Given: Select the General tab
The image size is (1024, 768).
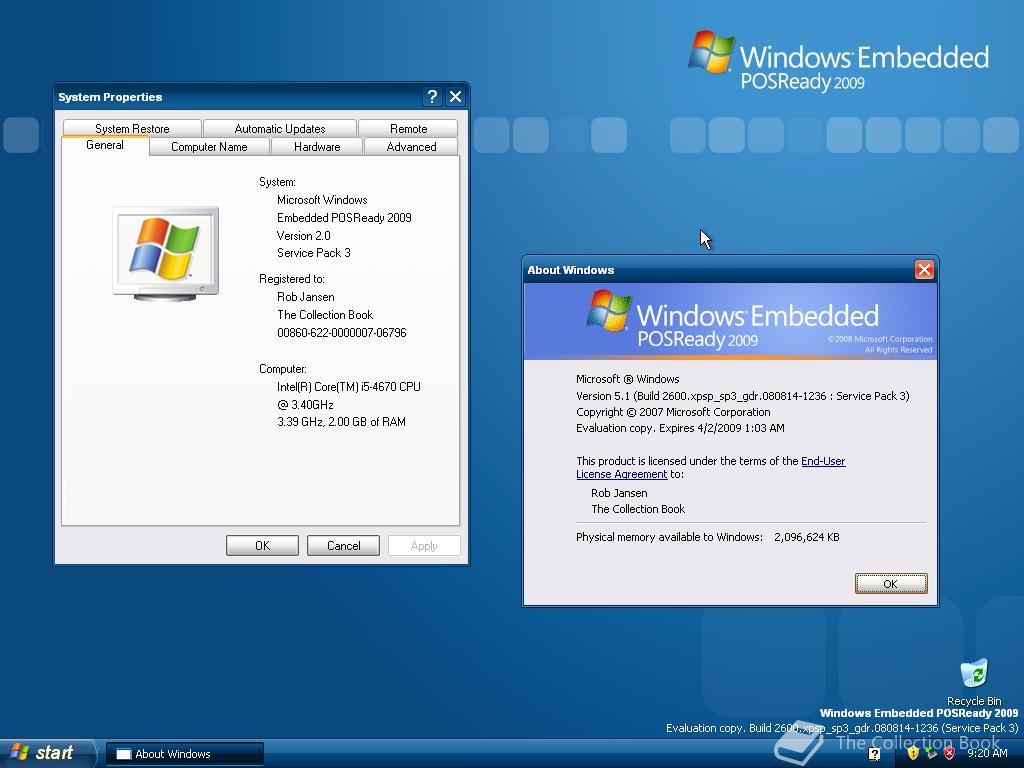Looking at the screenshot, I should coord(104,145).
